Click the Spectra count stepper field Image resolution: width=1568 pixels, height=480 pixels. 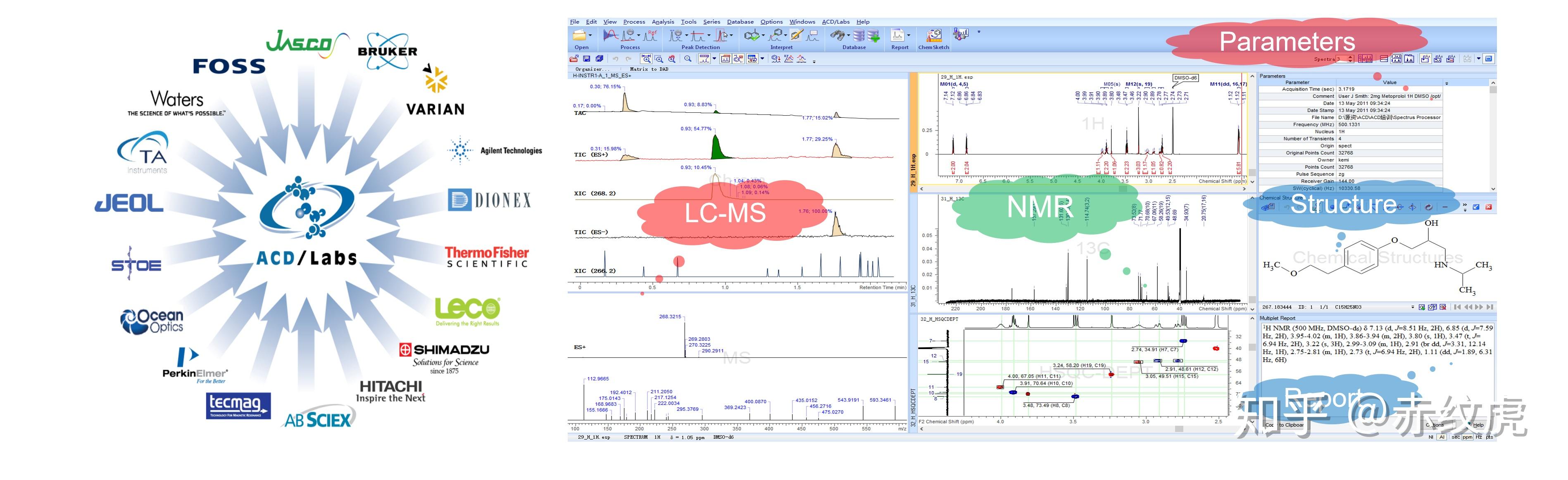pos(1342,58)
